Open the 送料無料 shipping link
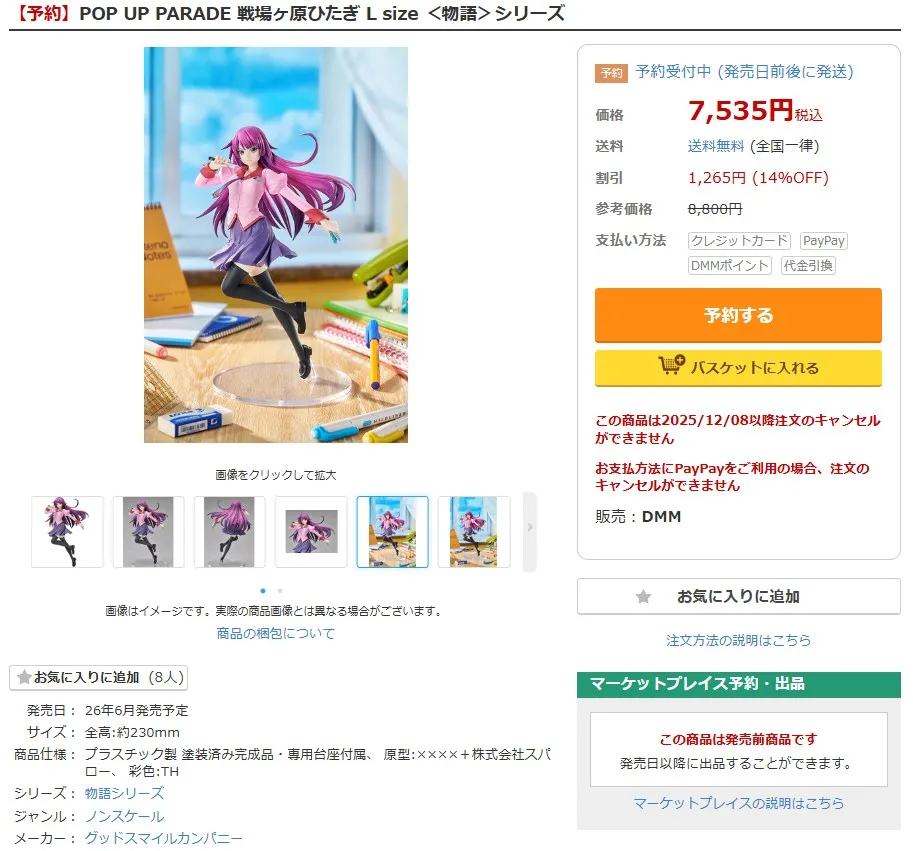The height and width of the screenshot is (851, 913). (716, 146)
